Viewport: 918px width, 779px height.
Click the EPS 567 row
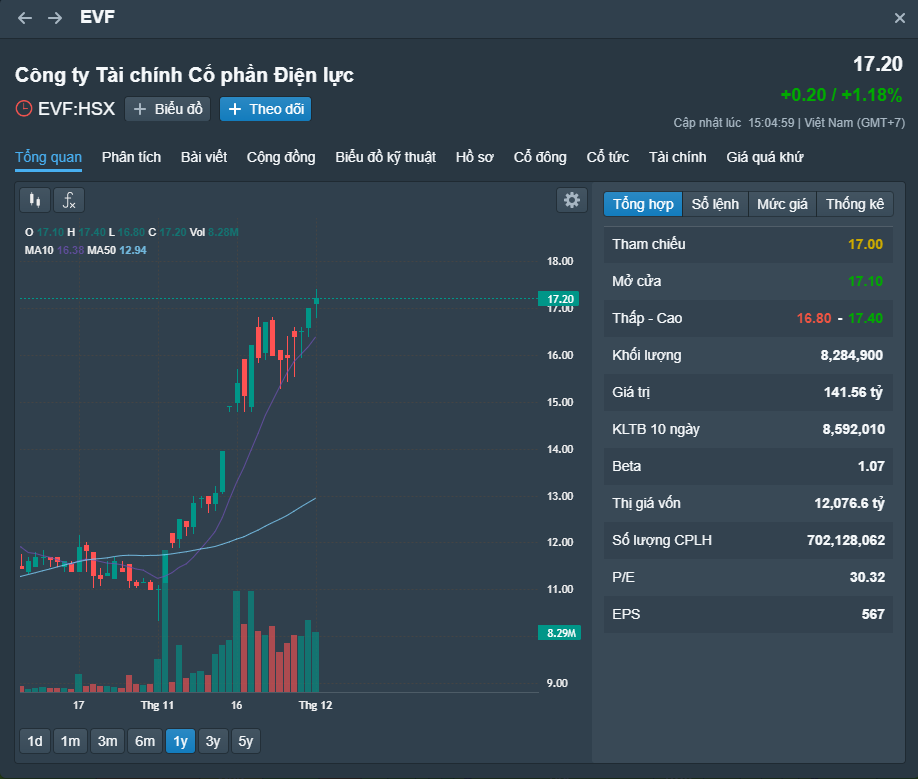point(748,614)
